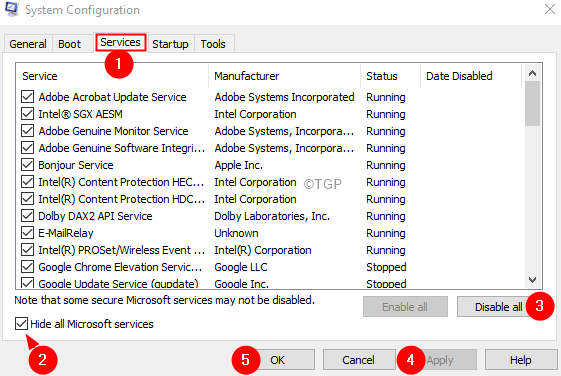Uncheck Dolby DAX2 API Service

tap(28, 216)
